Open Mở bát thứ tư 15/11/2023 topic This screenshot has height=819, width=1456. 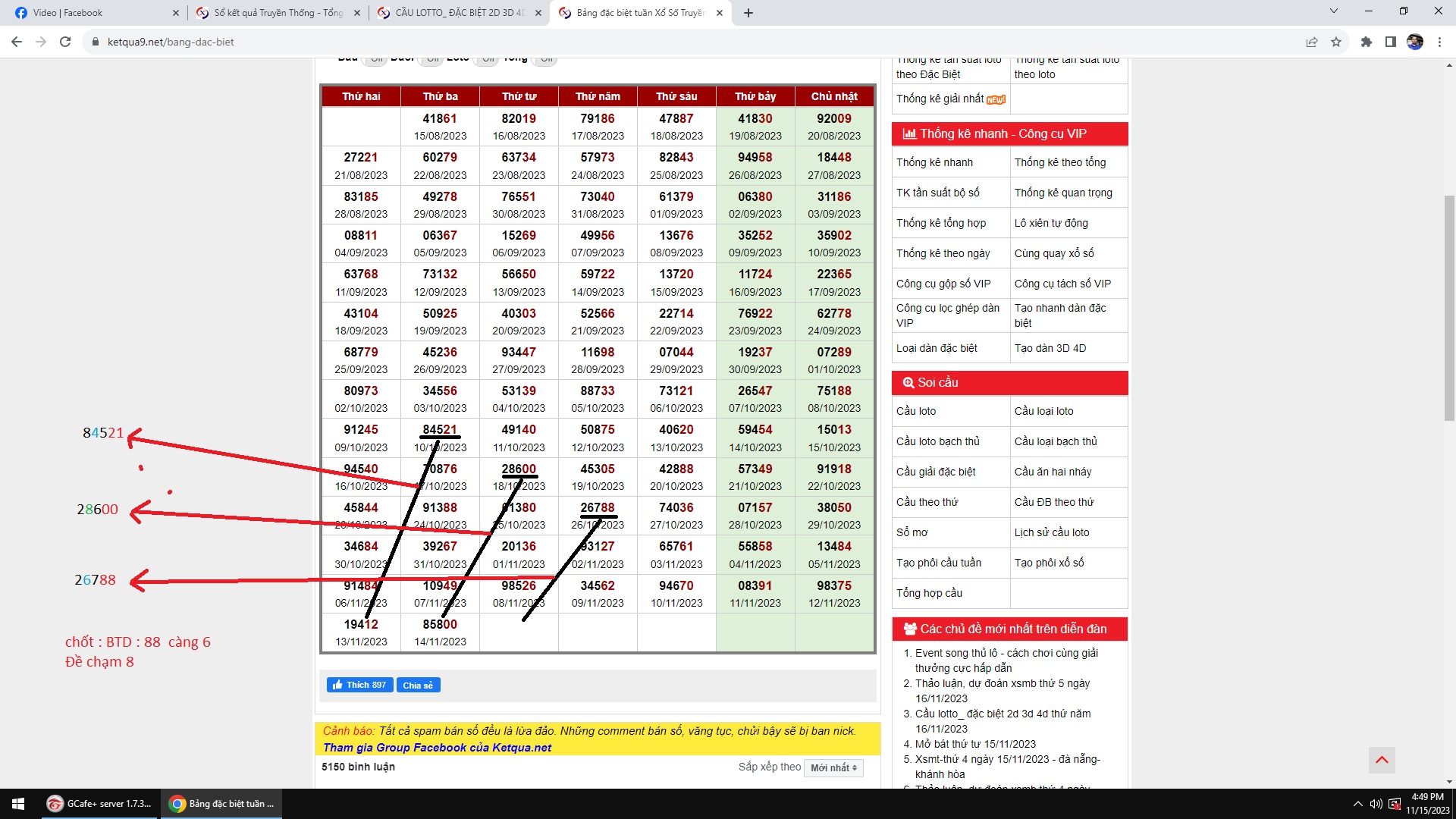tap(975, 744)
